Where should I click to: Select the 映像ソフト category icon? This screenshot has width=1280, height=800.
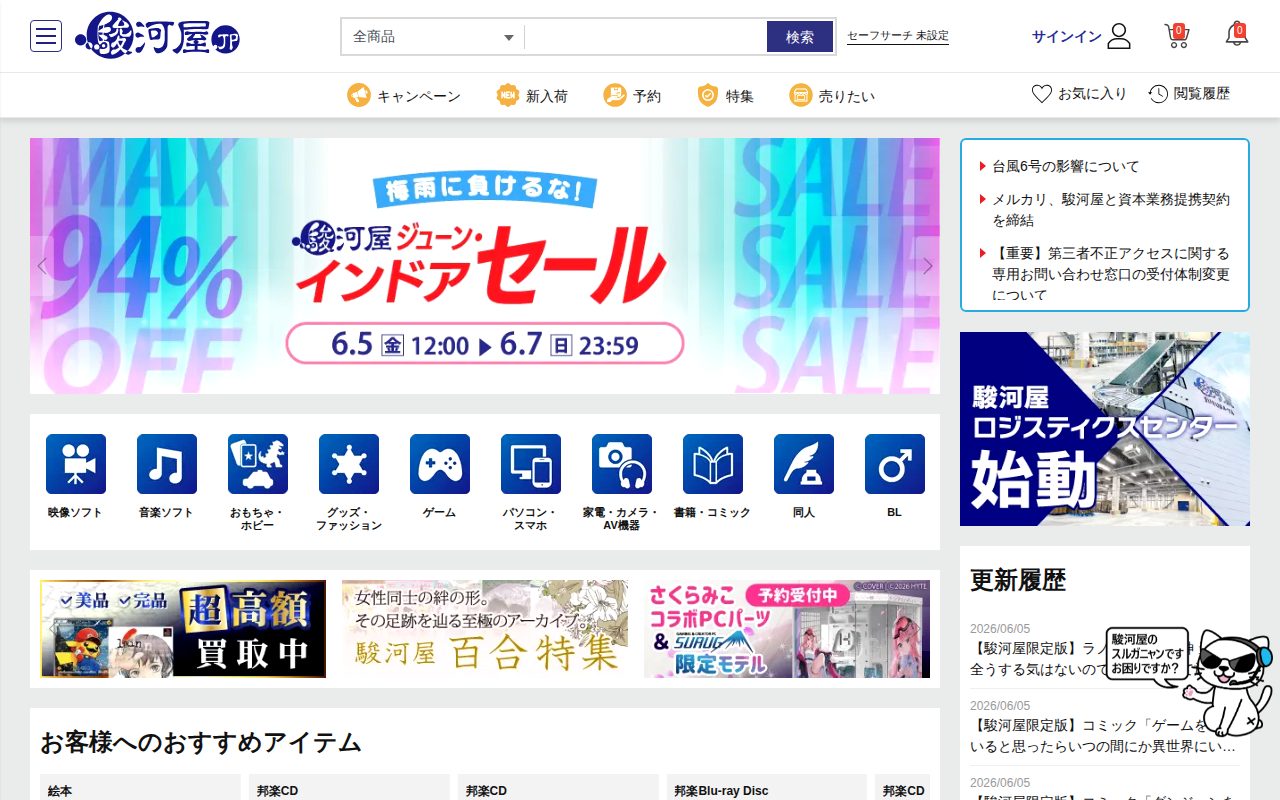[76, 464]
